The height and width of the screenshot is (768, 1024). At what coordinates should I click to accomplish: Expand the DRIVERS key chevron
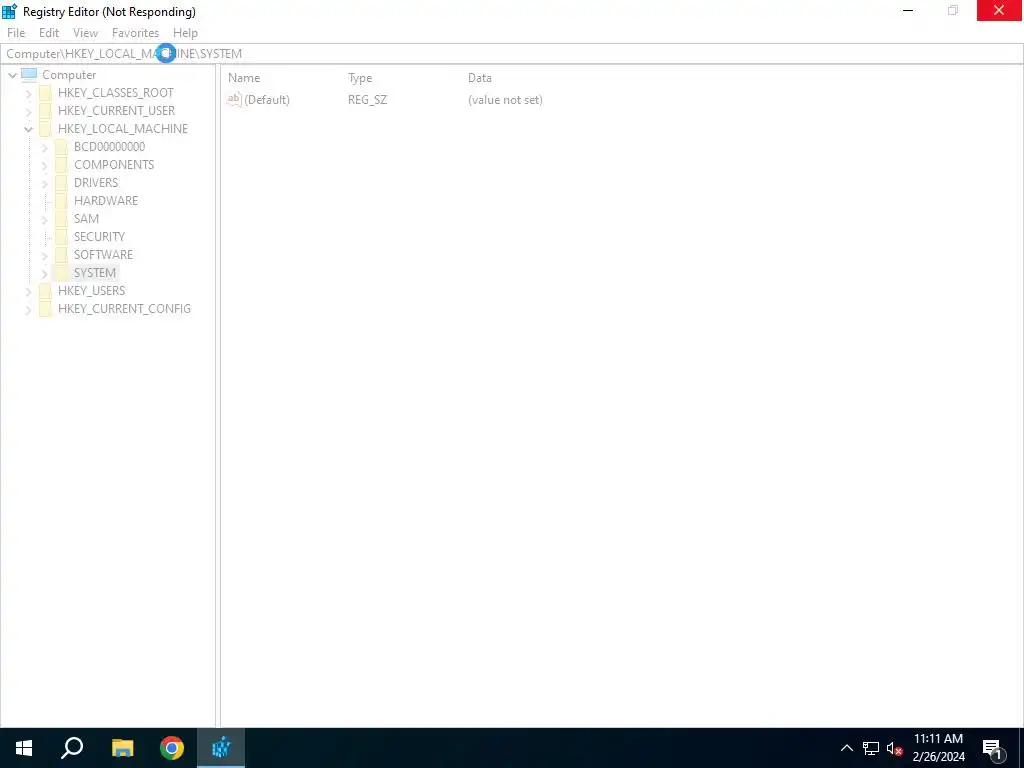(44, 184)
